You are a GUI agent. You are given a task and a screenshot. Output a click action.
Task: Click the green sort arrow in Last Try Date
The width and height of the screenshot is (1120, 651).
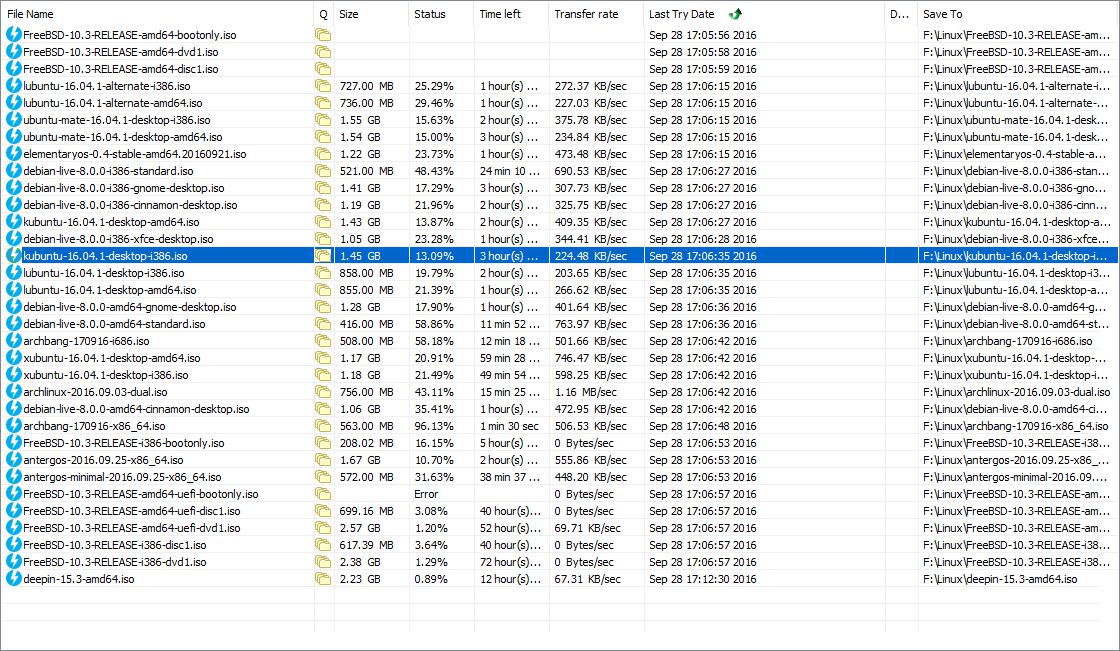(735, 14)
